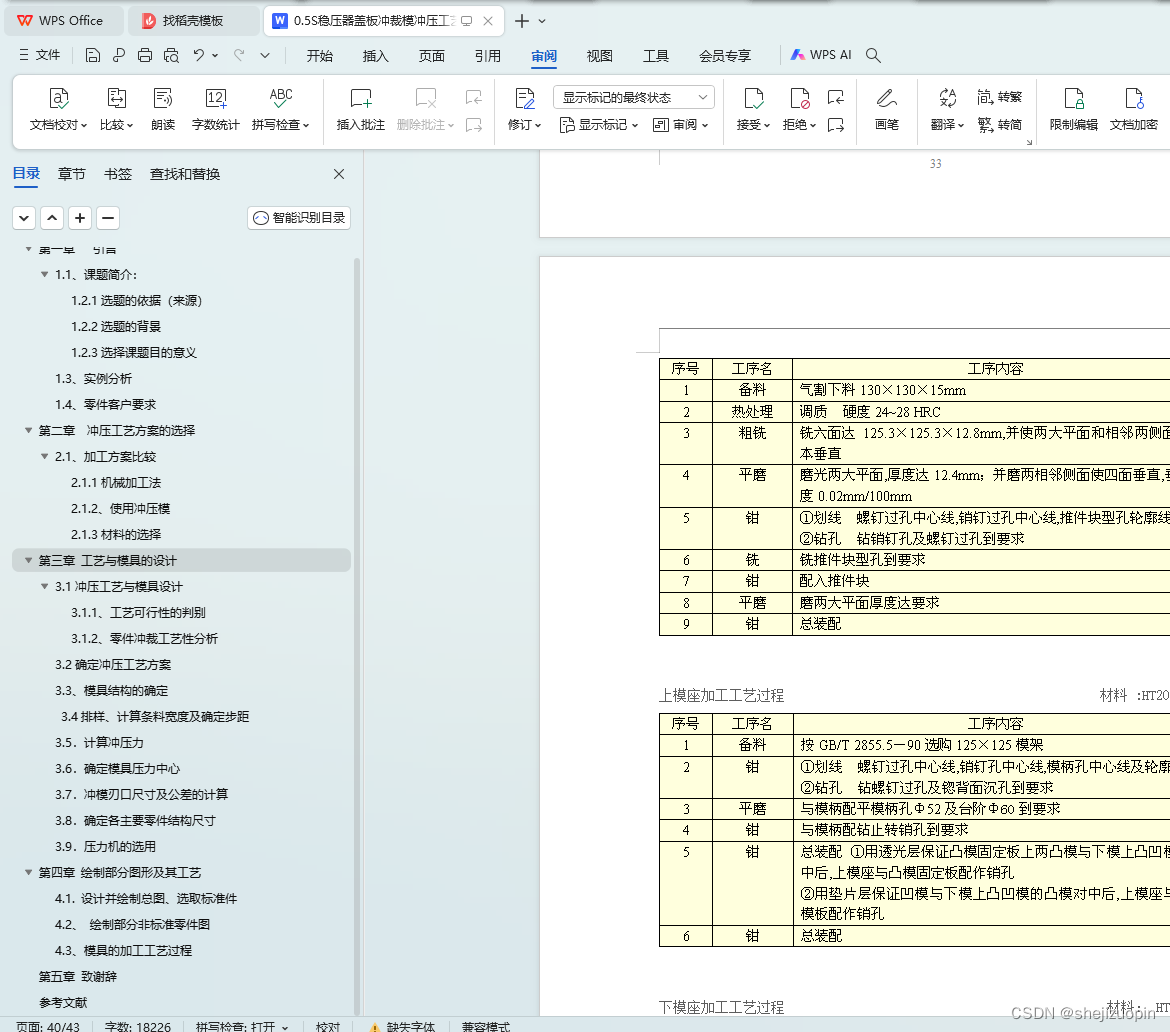Collapse 第四章 绘制部分图形及其工艺 node

tap(28, 872)
